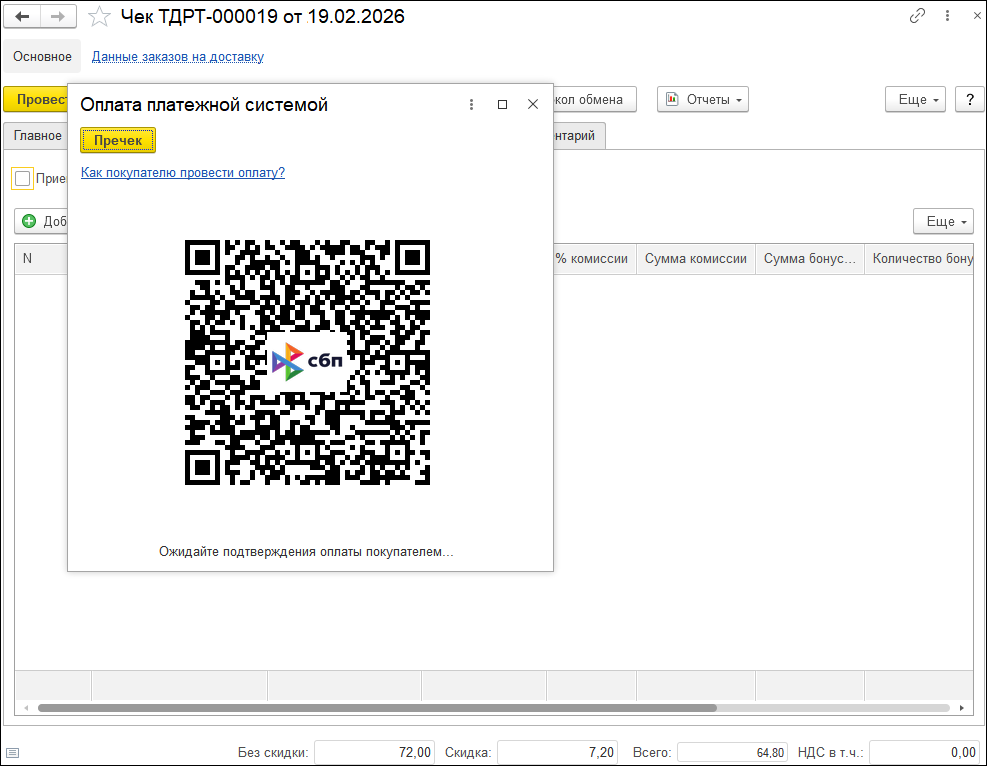Select the Главное tab
The height and width of the screenshot is (766, 987).
click(x=36, y=135)
